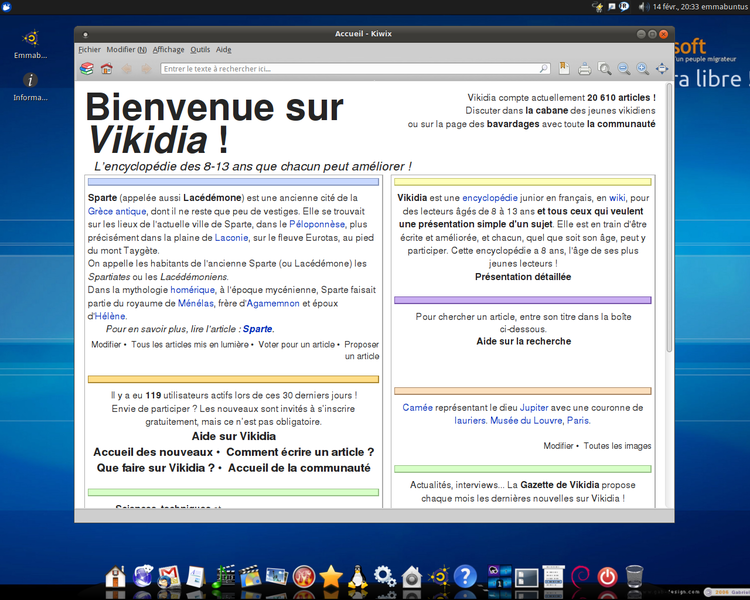Click the forward arrow in Kiwix toolbar
This screenshot has height=600, width=750.
click(146, 69)
